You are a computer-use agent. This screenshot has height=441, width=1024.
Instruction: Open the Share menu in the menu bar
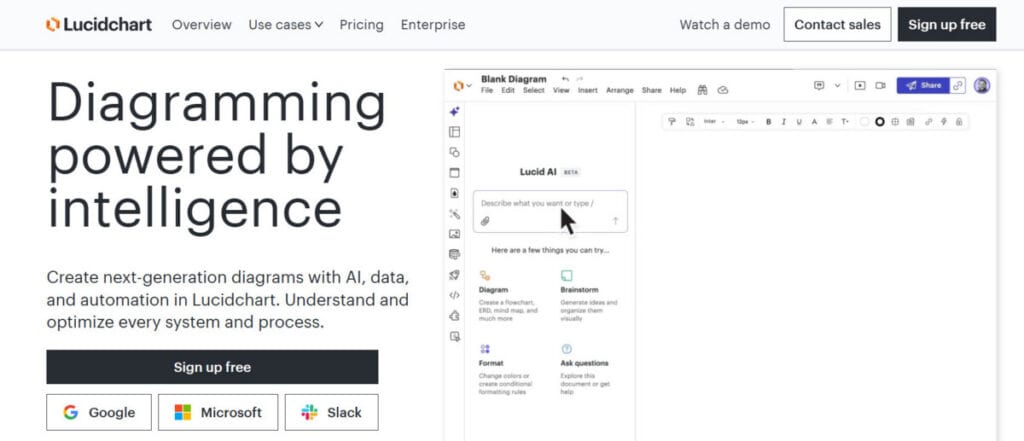(x=651, y=90)
